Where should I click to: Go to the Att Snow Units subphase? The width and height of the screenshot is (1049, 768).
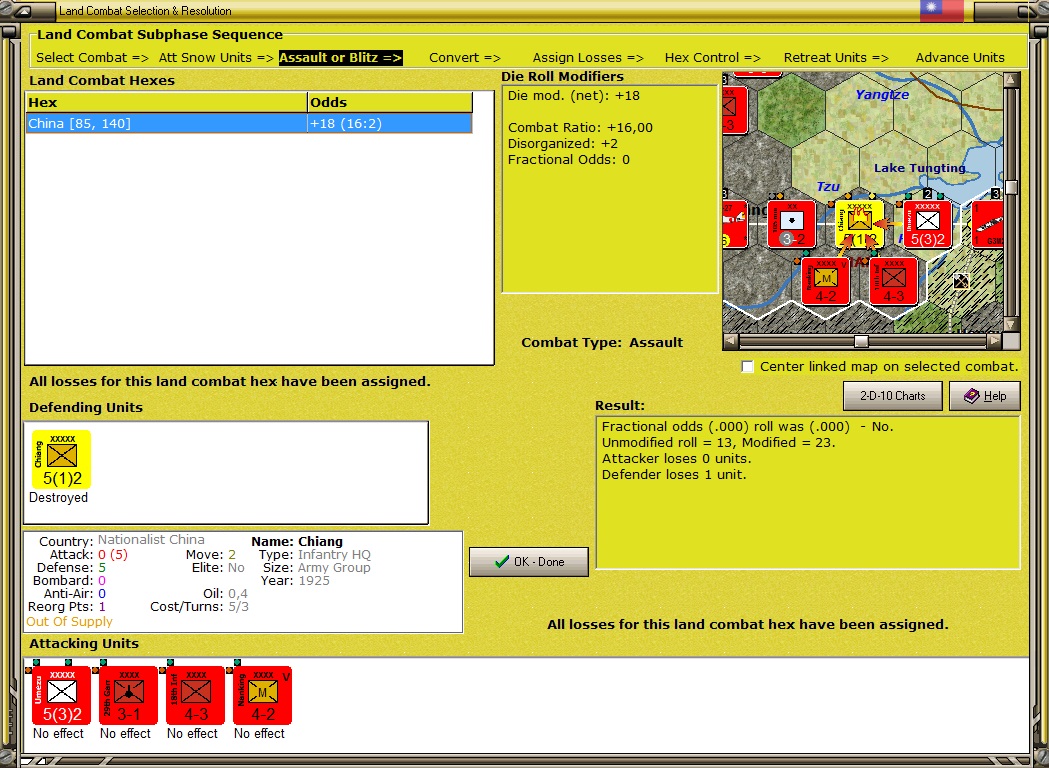pyautogui.click(x=216, y=58)
